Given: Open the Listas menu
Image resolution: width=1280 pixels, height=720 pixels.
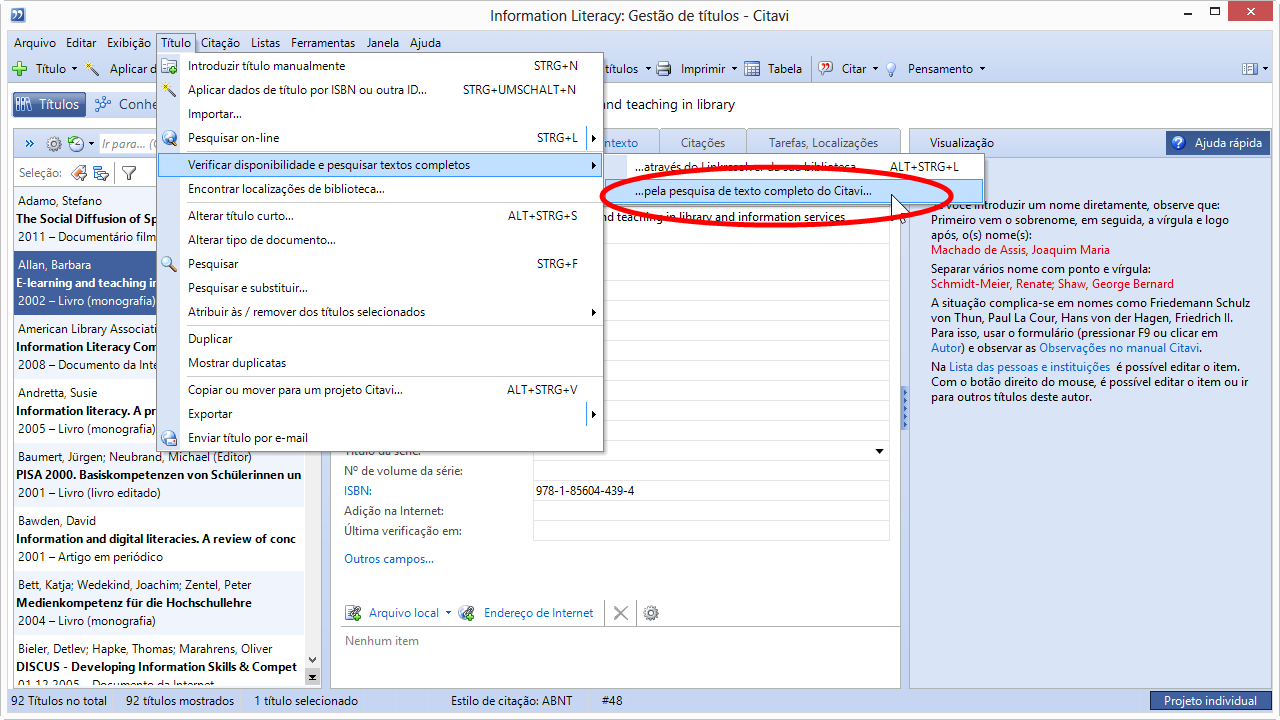Looking at the screenshot, I should point(266,43).
